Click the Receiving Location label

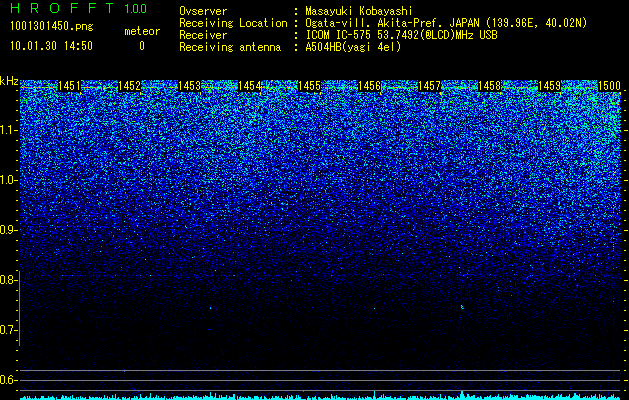pyautogui.click(x=233, y=23)
